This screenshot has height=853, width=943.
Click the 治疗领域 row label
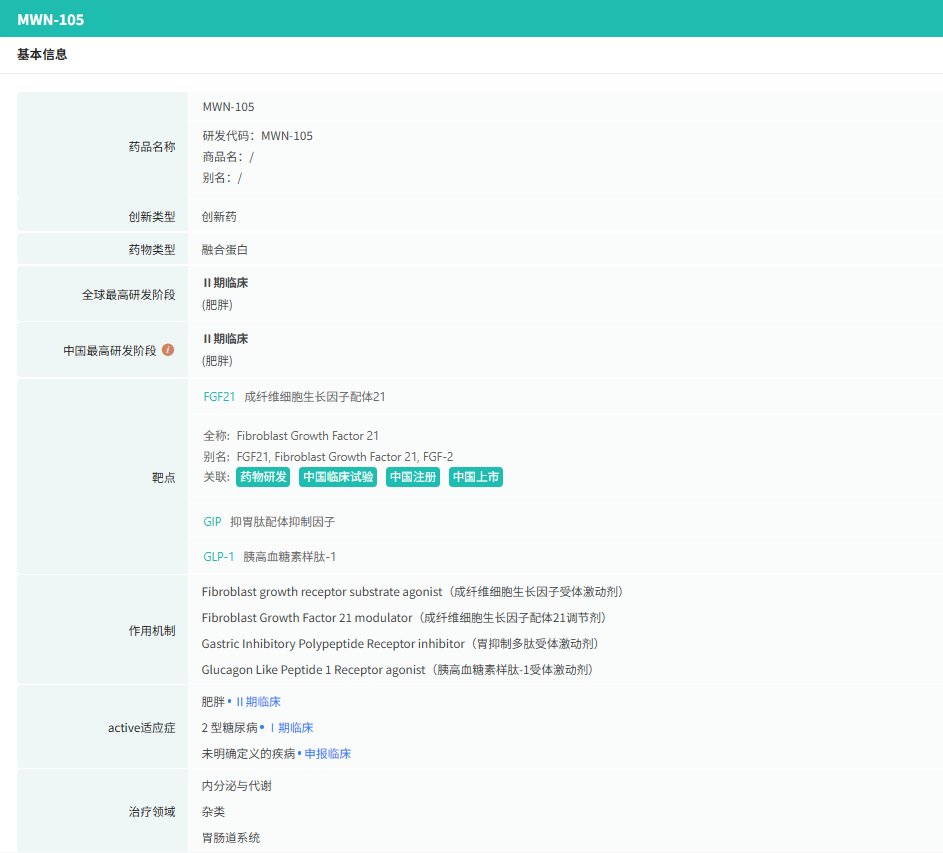point(152,811)
